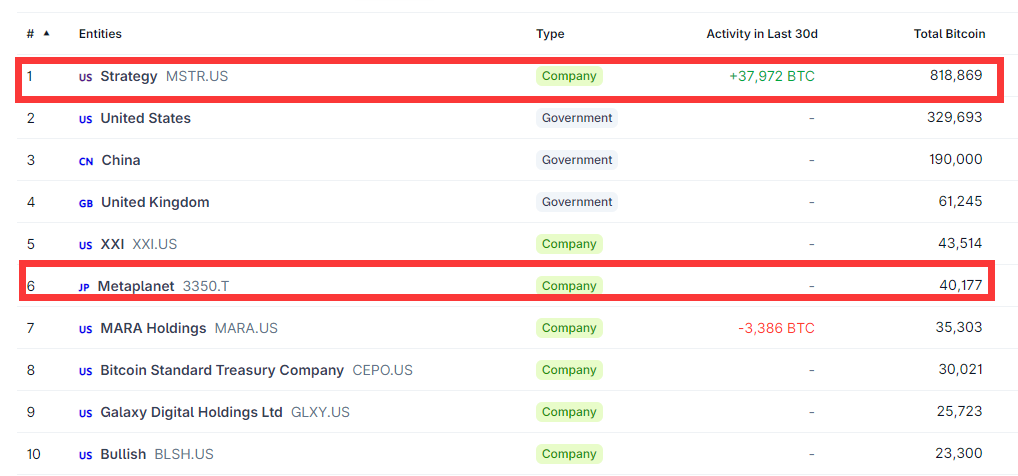This screenshot has height=476, width=1018.
Task: Click the 3350.T ticker
Action: click(206, 286)
